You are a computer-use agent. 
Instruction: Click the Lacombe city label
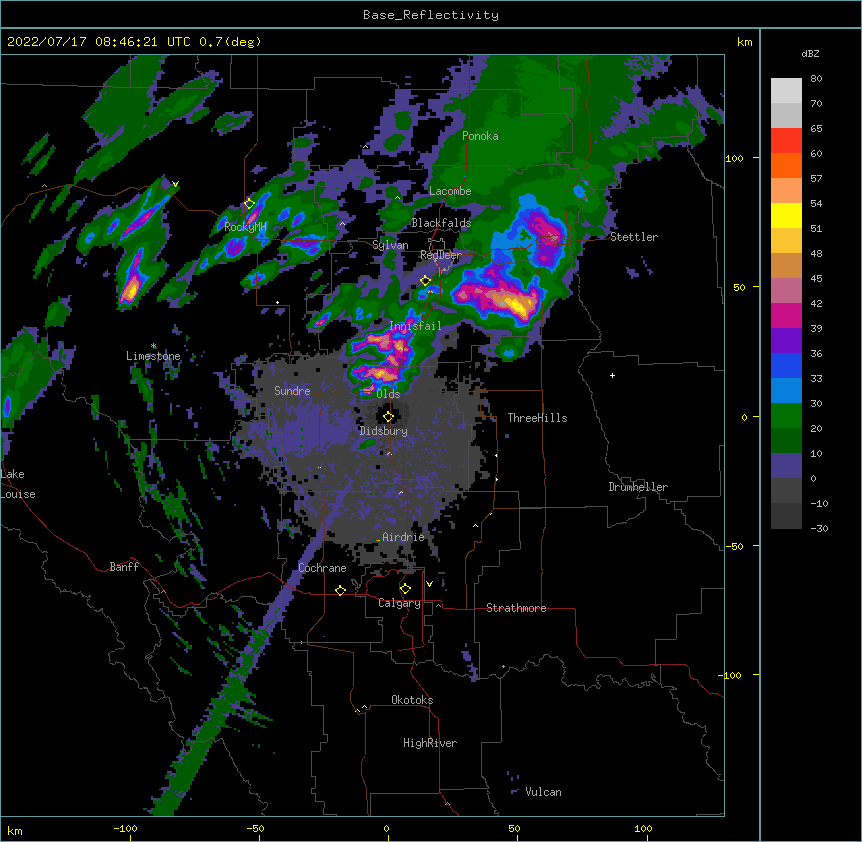[x=450, y=191]
